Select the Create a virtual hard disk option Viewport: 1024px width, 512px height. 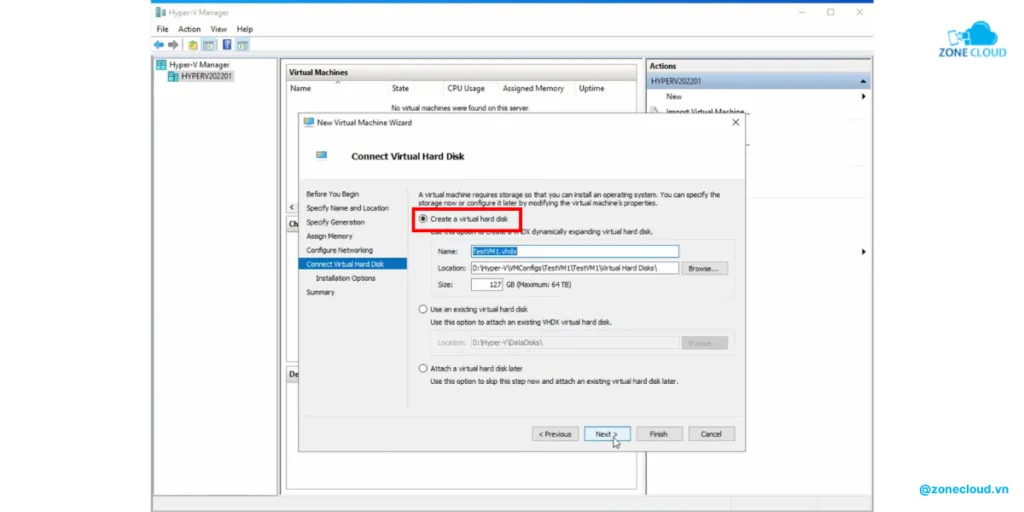coord(423,219)
